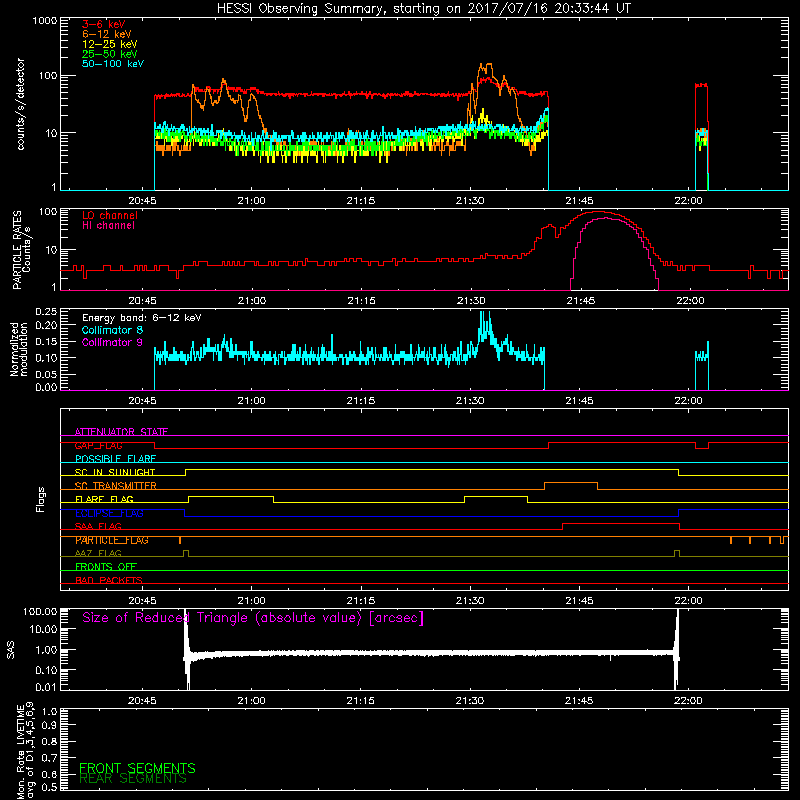Click the Normalized modulation axis label
Image resolution: width=800 pixels, height=800 pixels.
tap(19, 349)
